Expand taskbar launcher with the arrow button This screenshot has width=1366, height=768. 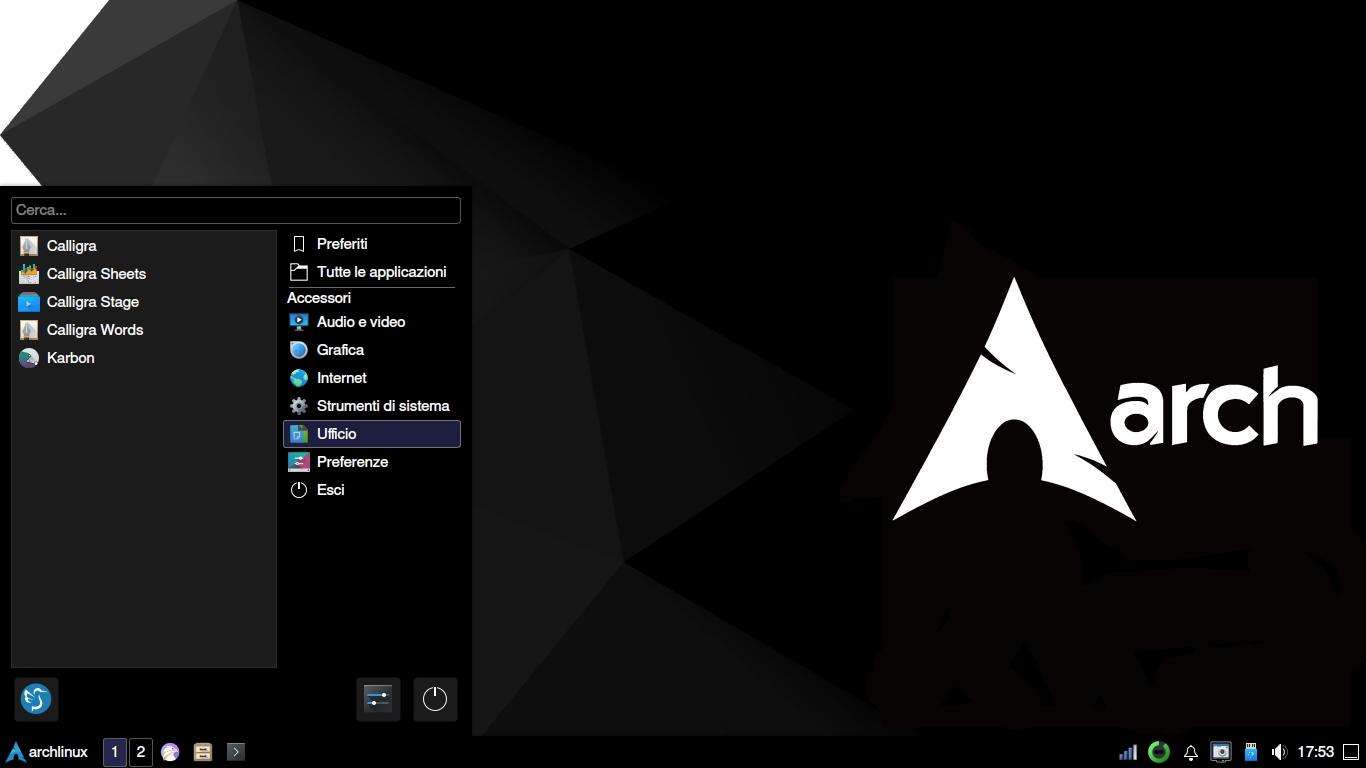pos(236,752)
